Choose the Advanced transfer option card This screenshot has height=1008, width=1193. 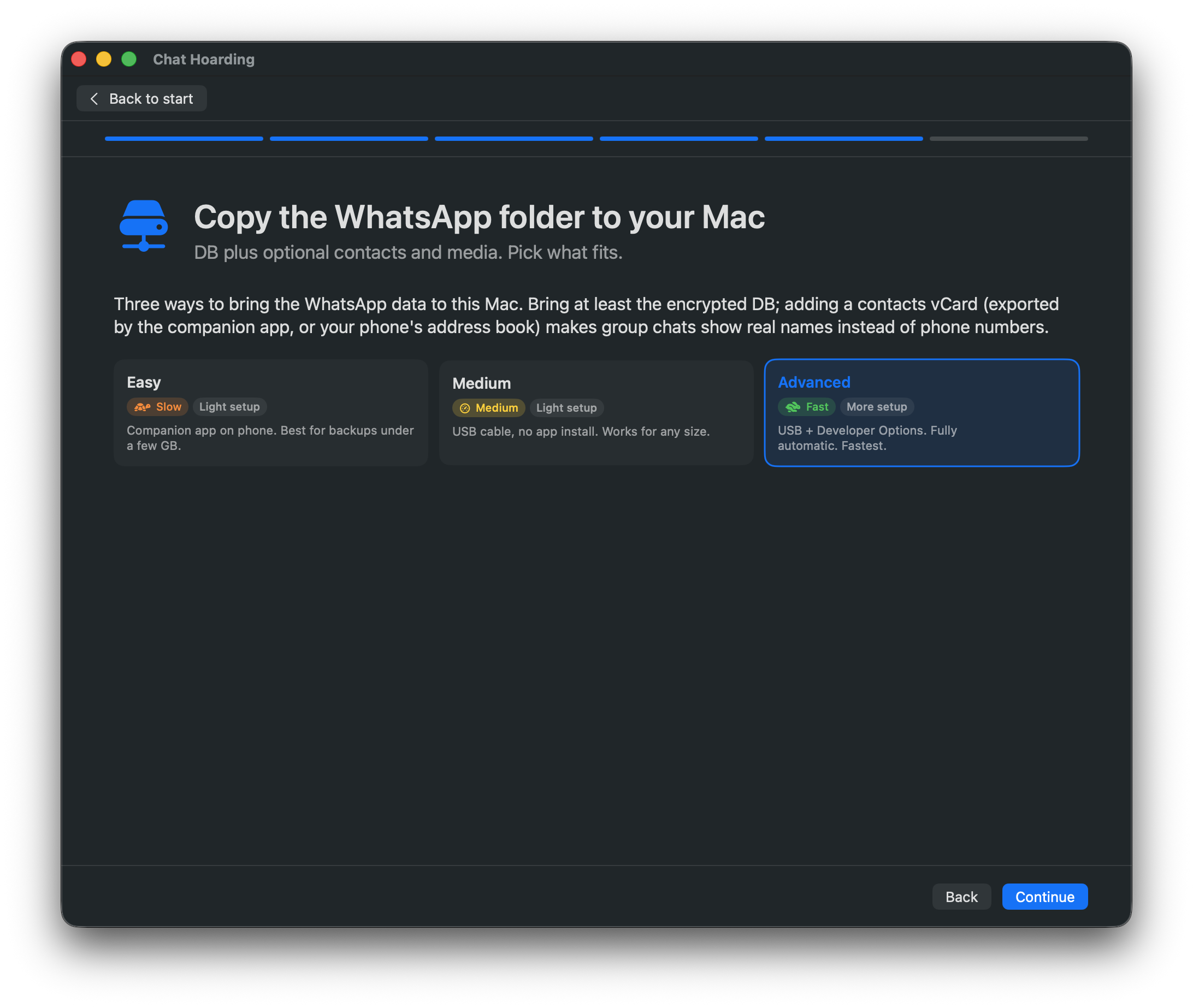coord(922,413)
